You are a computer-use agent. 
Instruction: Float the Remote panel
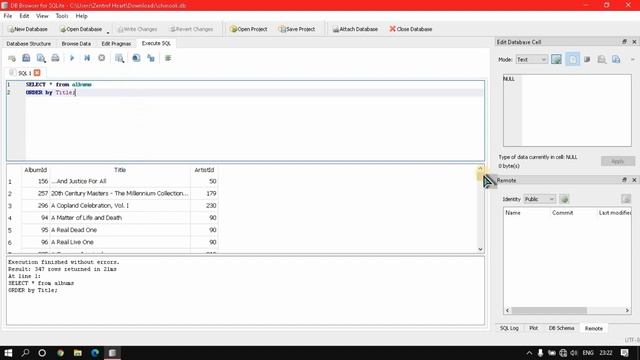pyautogui.click(x=624, y=180)
